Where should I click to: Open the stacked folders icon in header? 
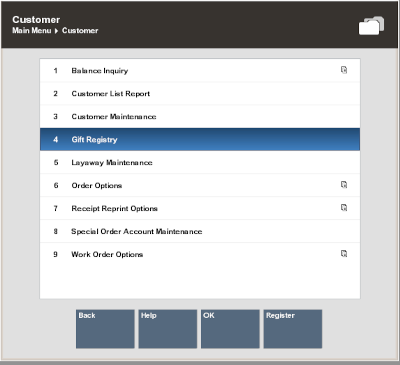point(371,26)
